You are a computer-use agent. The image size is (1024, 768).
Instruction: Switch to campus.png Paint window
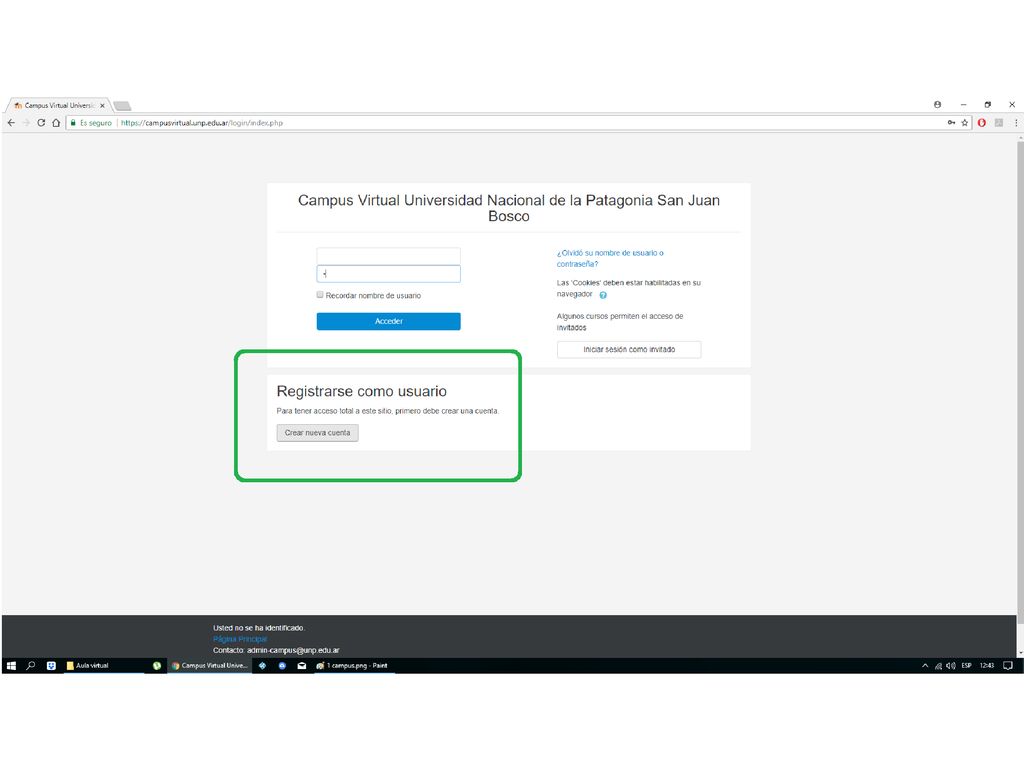click(x=353, y=665)
